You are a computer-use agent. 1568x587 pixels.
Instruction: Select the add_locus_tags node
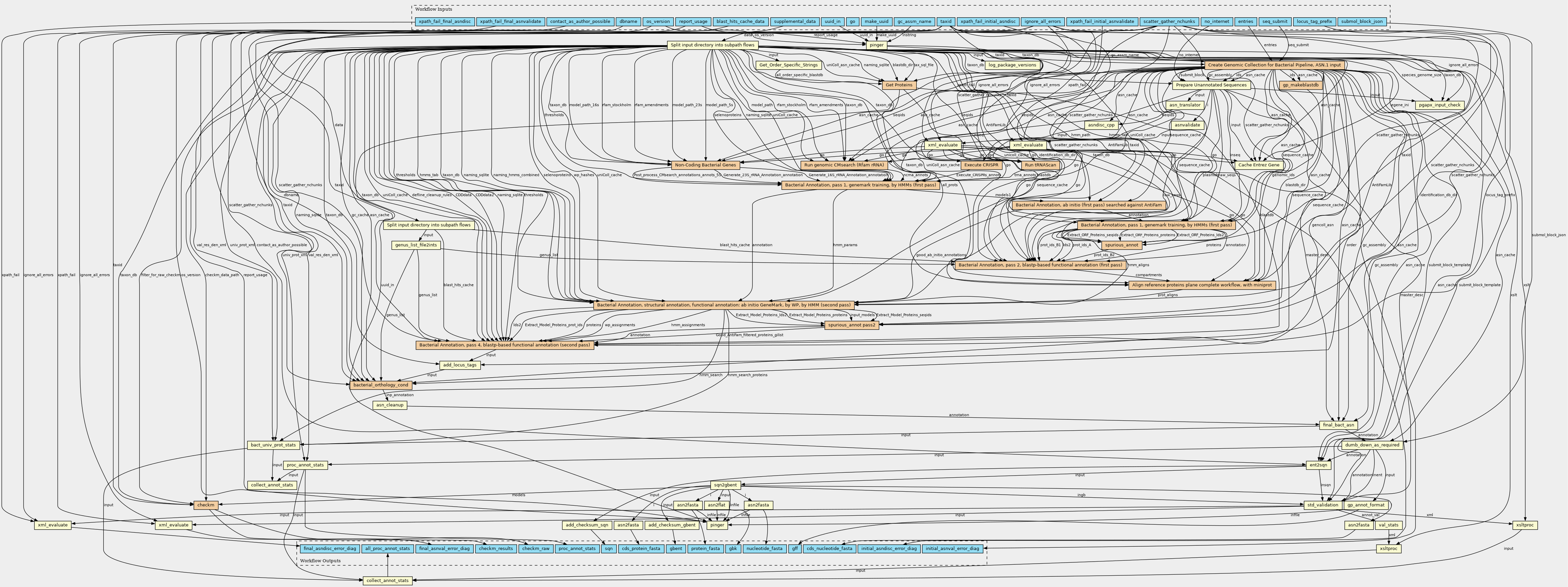[460, 365]
